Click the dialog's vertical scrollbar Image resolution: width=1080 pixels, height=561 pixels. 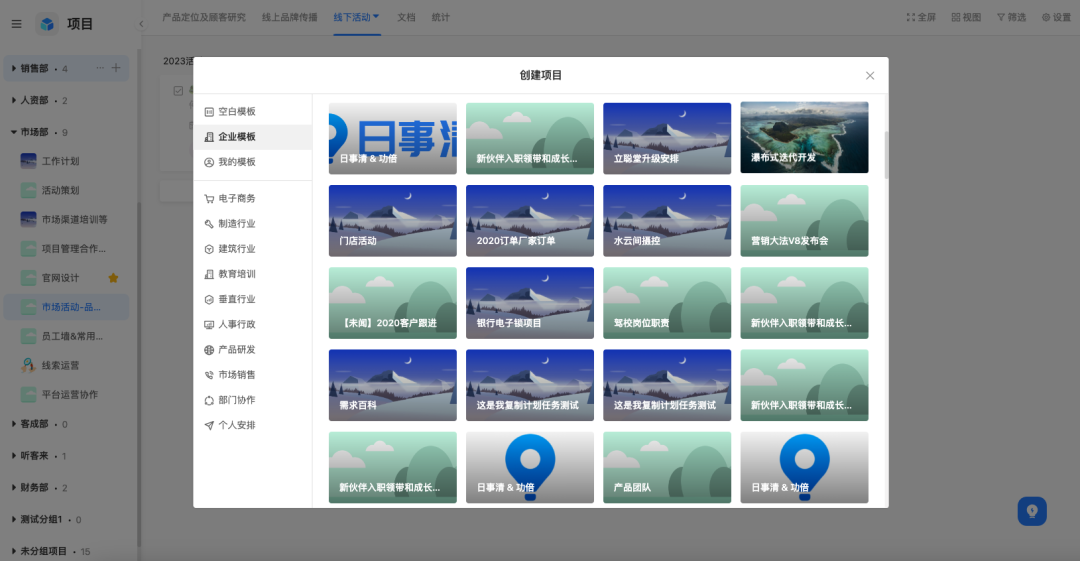coord(886,155)
